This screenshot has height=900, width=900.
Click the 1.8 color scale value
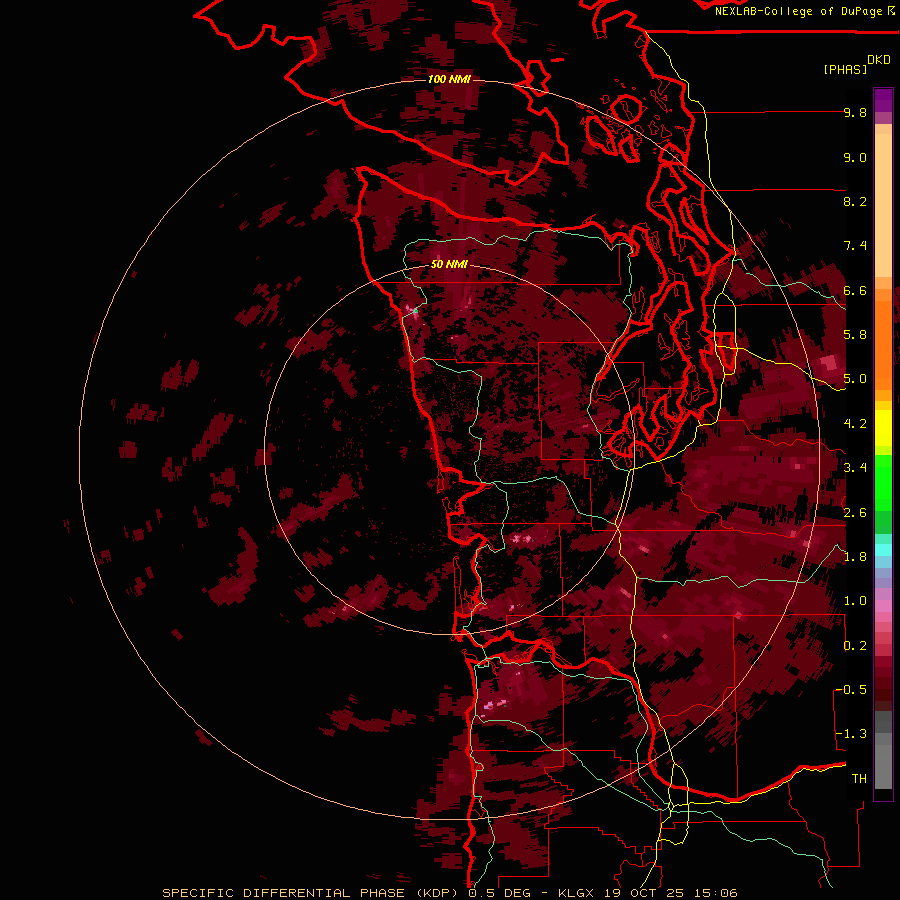point(855,557)
